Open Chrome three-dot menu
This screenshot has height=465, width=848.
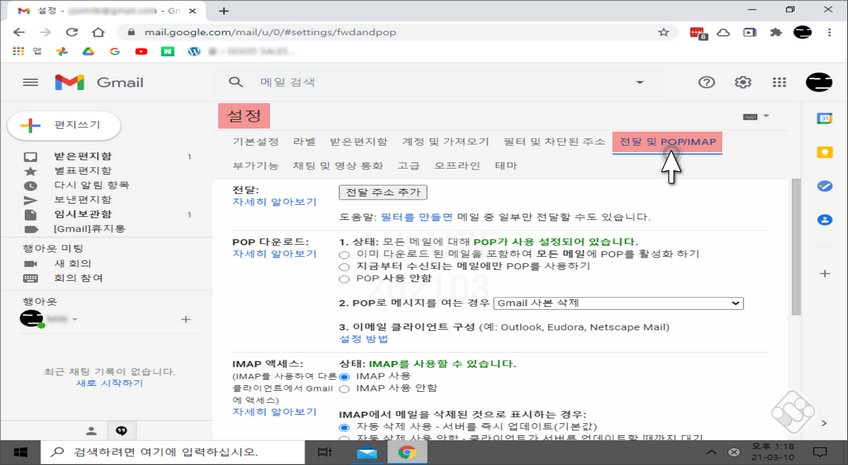point(829,32)
